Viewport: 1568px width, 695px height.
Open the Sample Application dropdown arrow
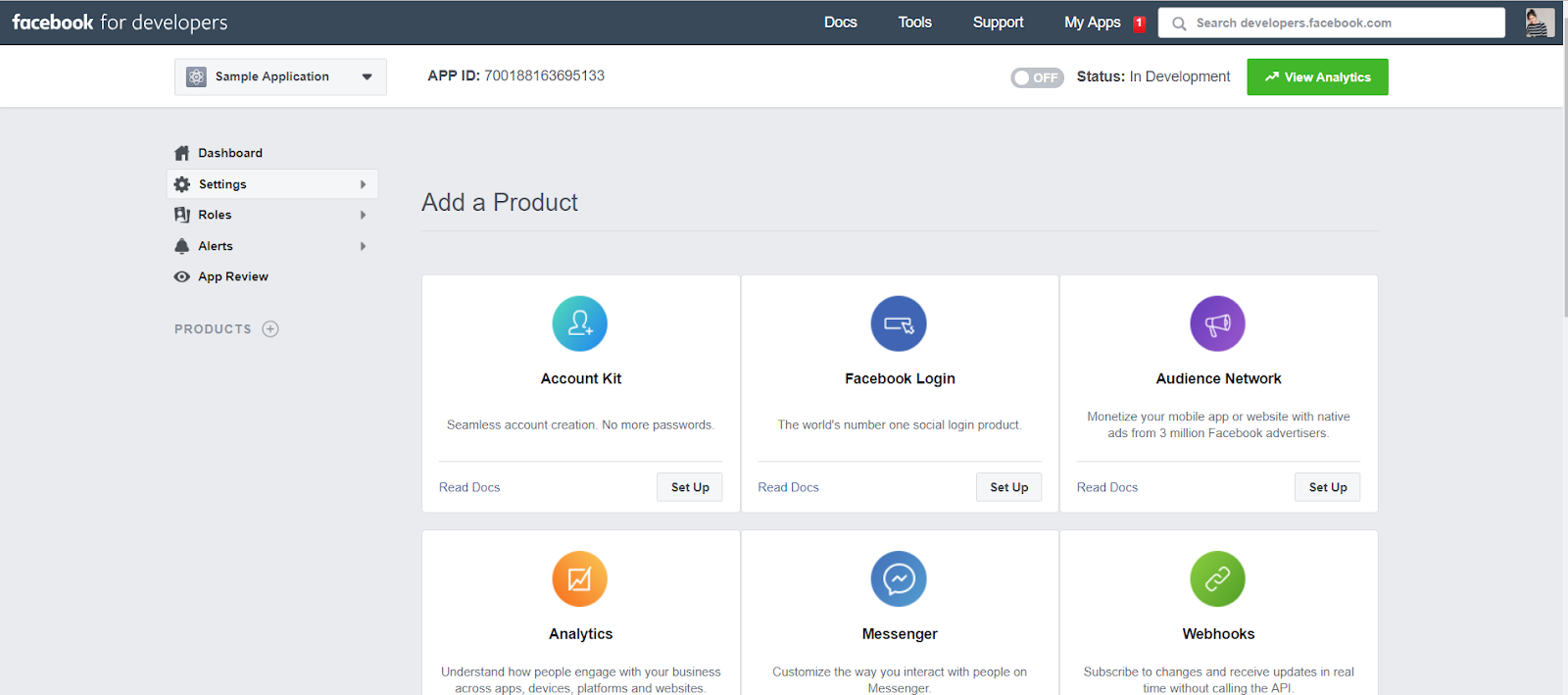click(367, 76)
